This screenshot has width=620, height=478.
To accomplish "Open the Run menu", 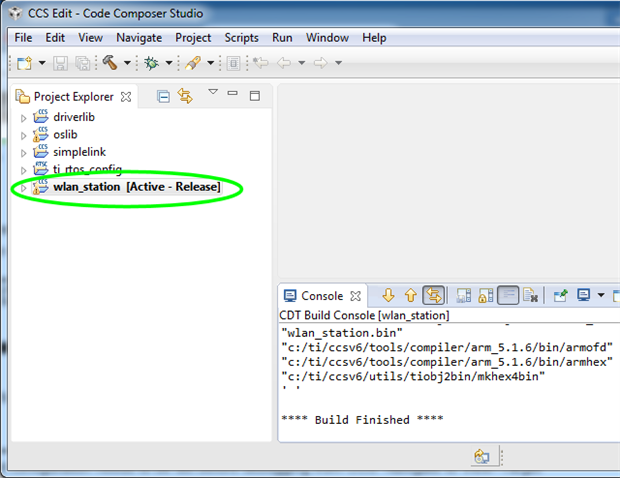I will [282, 38].
